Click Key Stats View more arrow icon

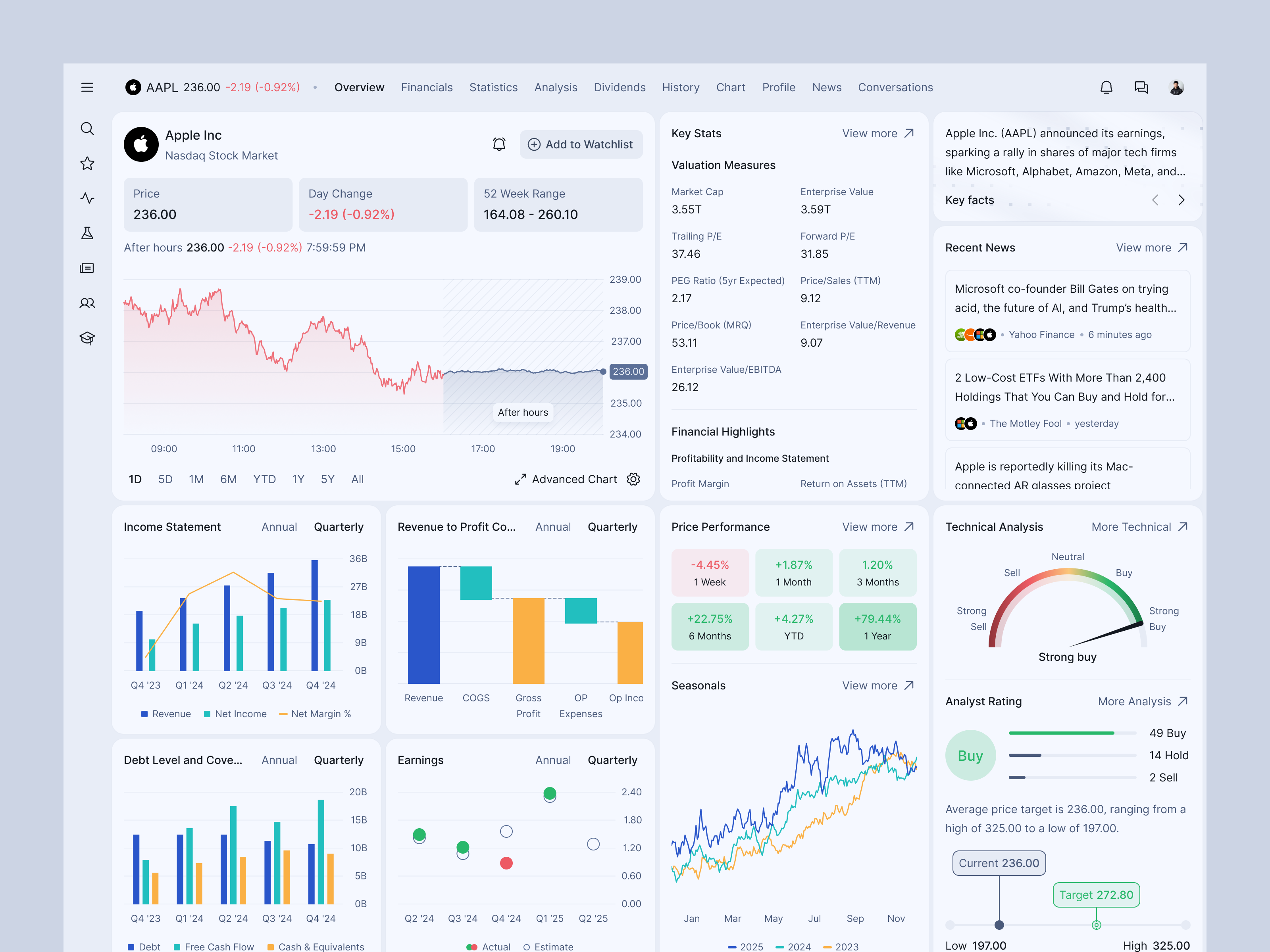910,133
